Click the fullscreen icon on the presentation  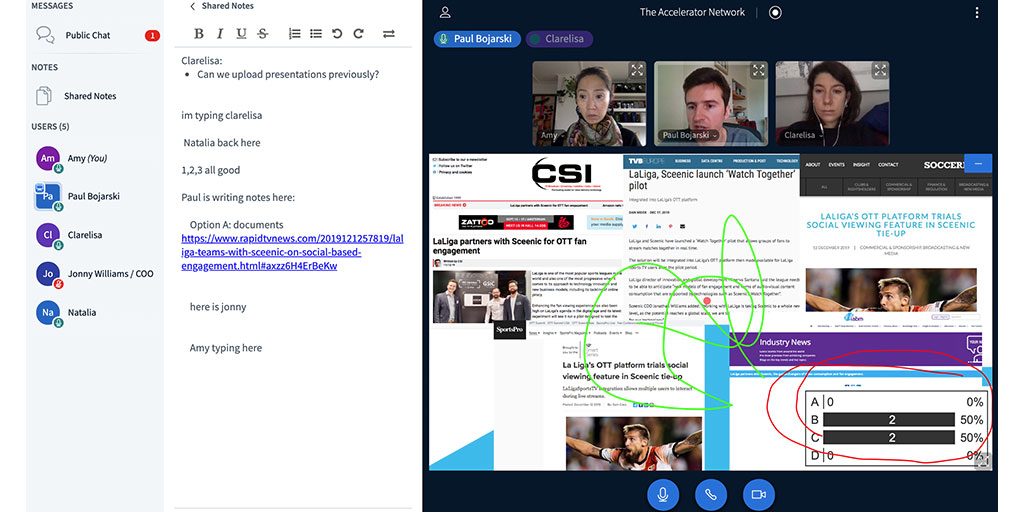(982, 460)
